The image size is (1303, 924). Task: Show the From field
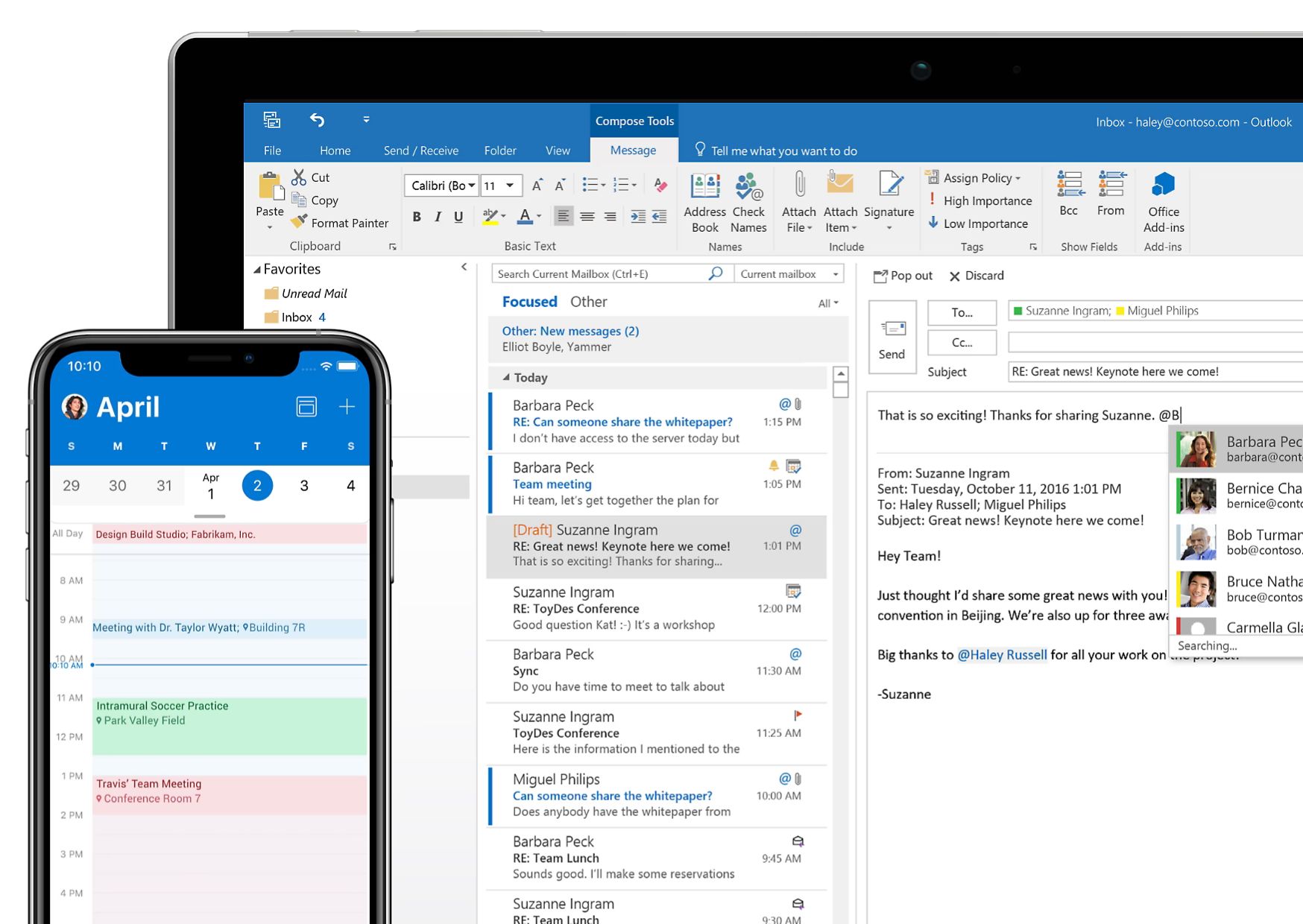point(1111,193)
